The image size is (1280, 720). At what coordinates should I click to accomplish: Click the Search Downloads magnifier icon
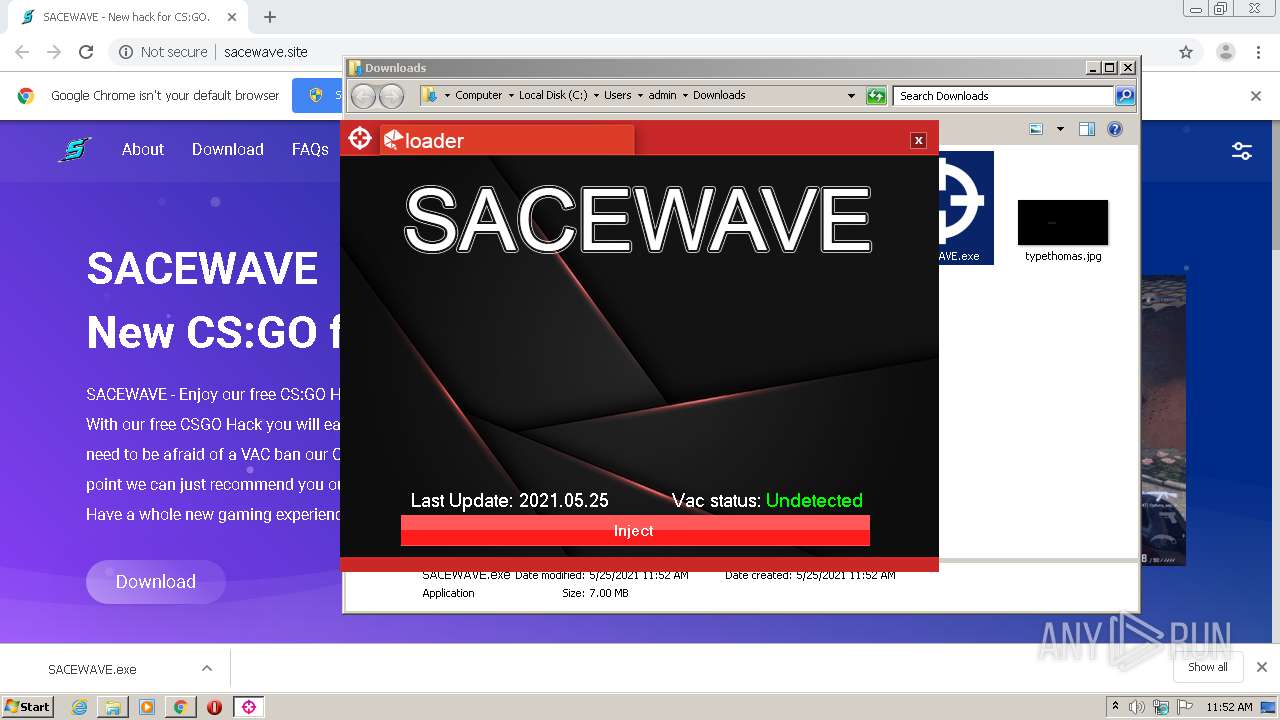pos(1125,96)
